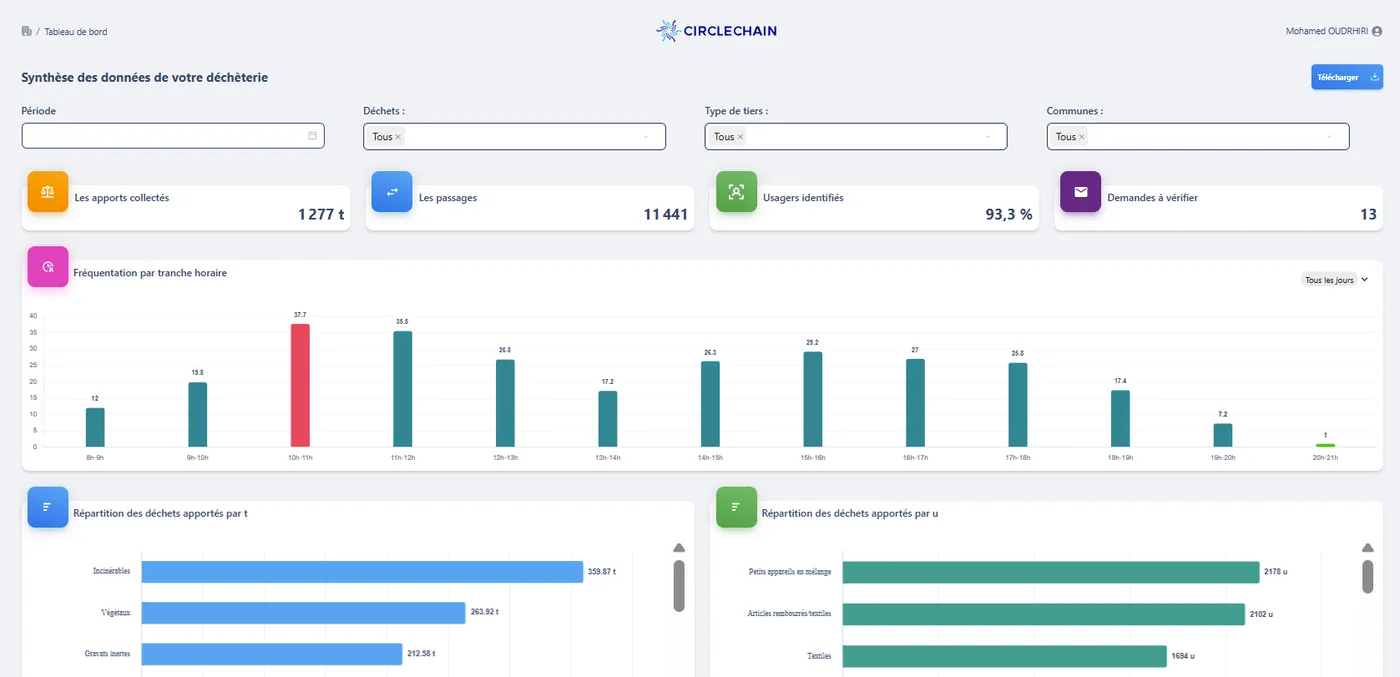This screenshot has height=677, width=1400.
Task: Click the green bar-chart icon for déchets par u
Action: coord(736,507)
